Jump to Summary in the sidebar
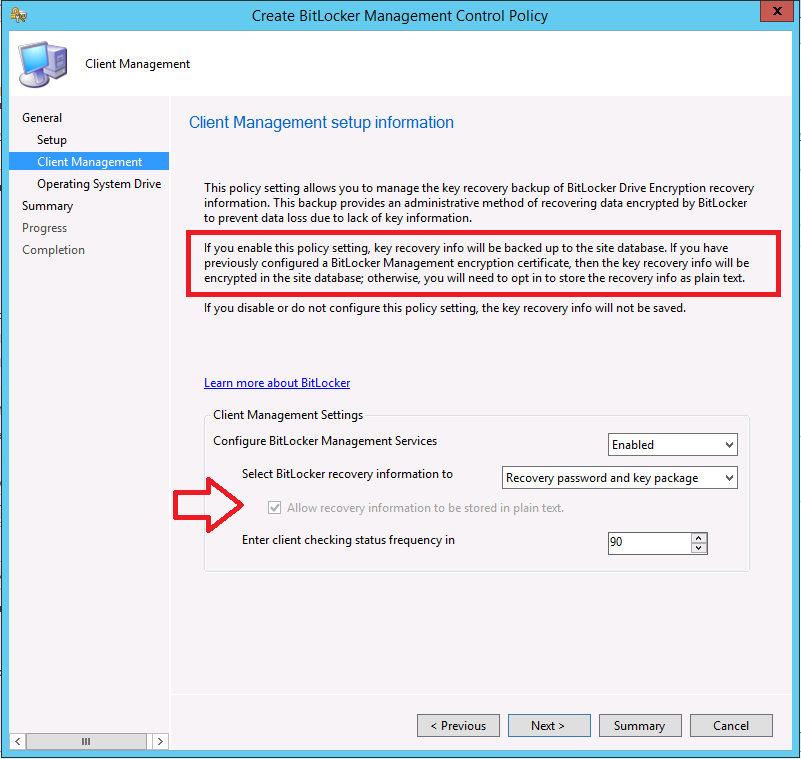Viewport: 801px width, 759px height. [48, 206]
